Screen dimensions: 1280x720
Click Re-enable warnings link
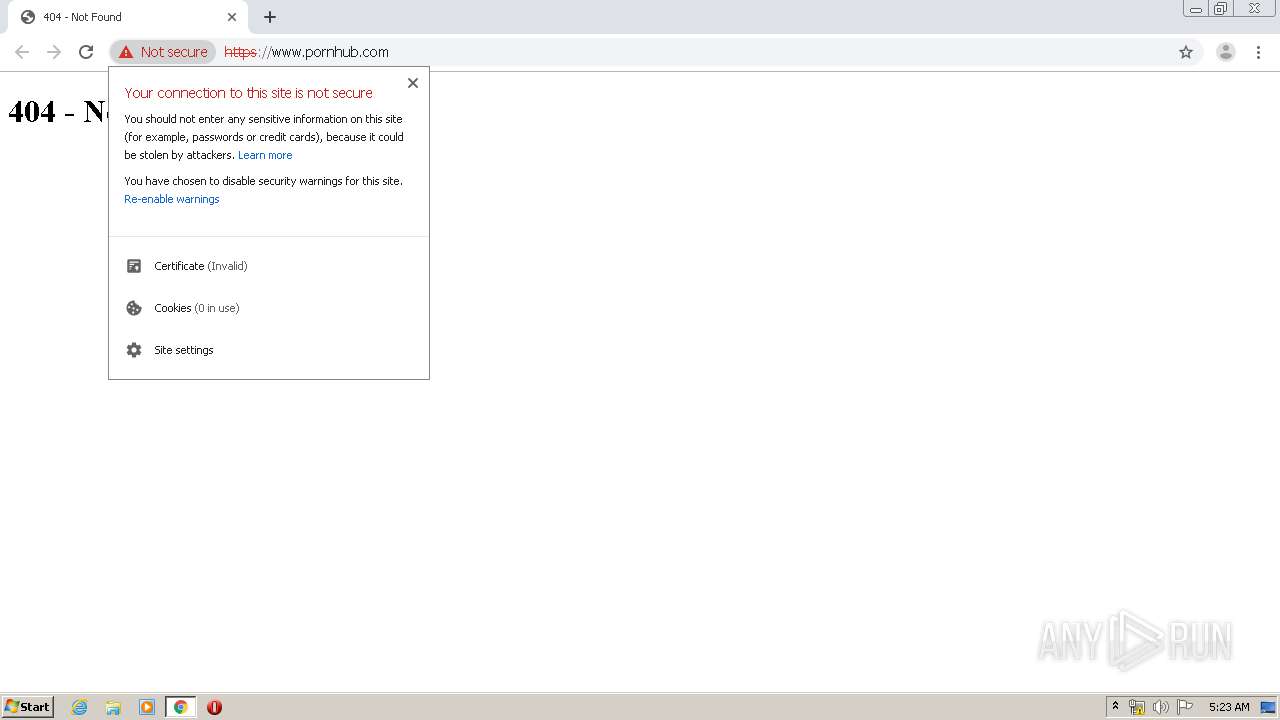[x=172, y=199]
